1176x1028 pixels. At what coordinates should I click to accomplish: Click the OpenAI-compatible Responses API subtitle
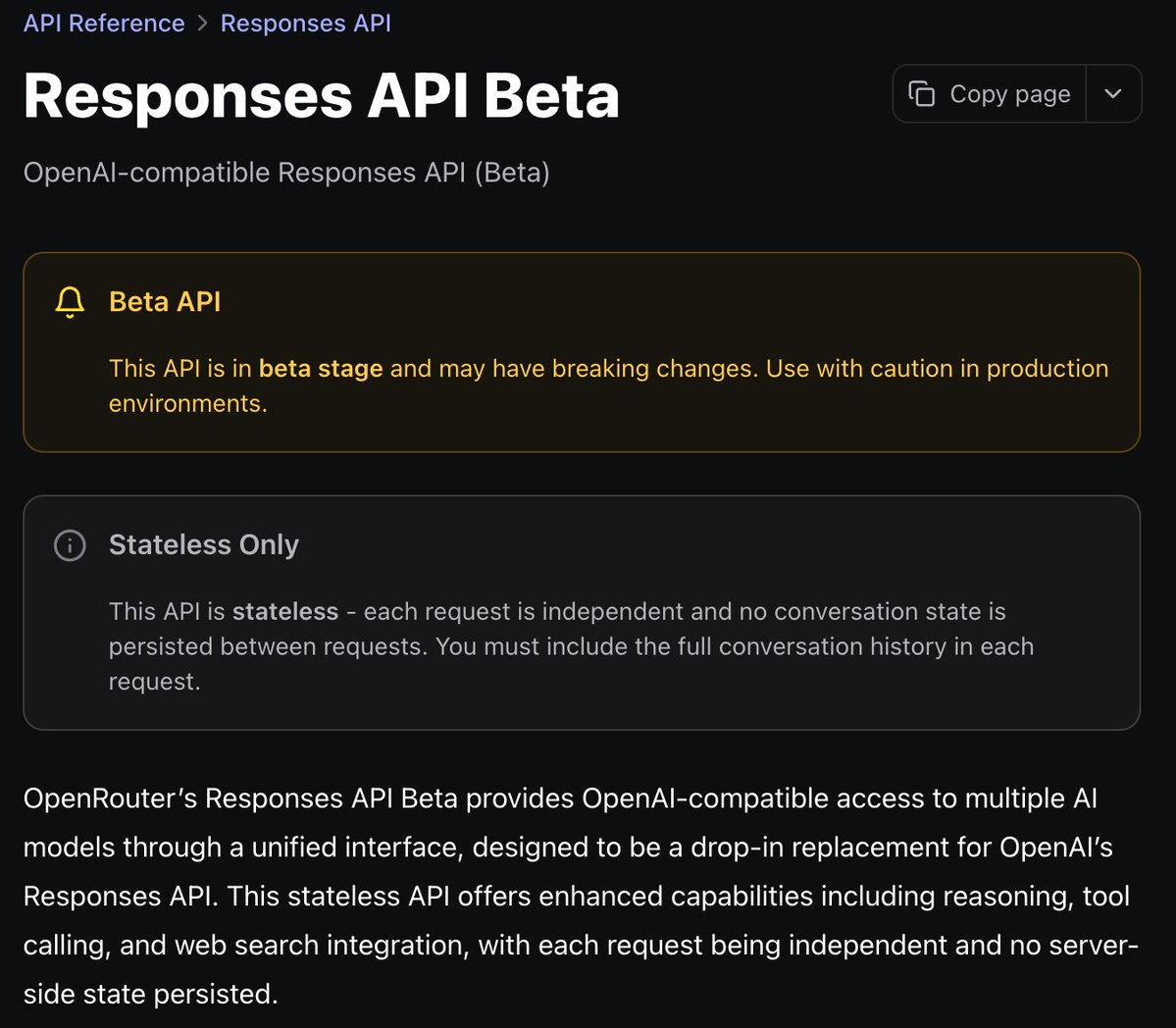285,173
